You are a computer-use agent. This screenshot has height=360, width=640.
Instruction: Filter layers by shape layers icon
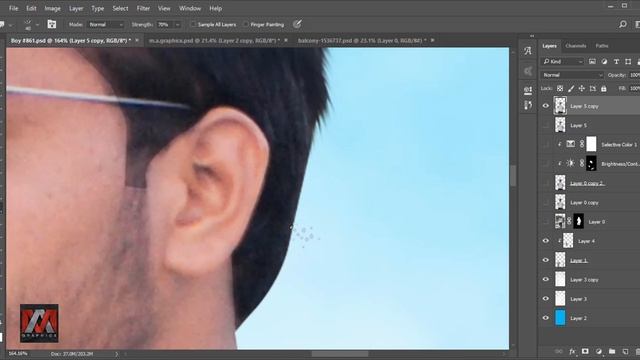click(x=628, y=62)
